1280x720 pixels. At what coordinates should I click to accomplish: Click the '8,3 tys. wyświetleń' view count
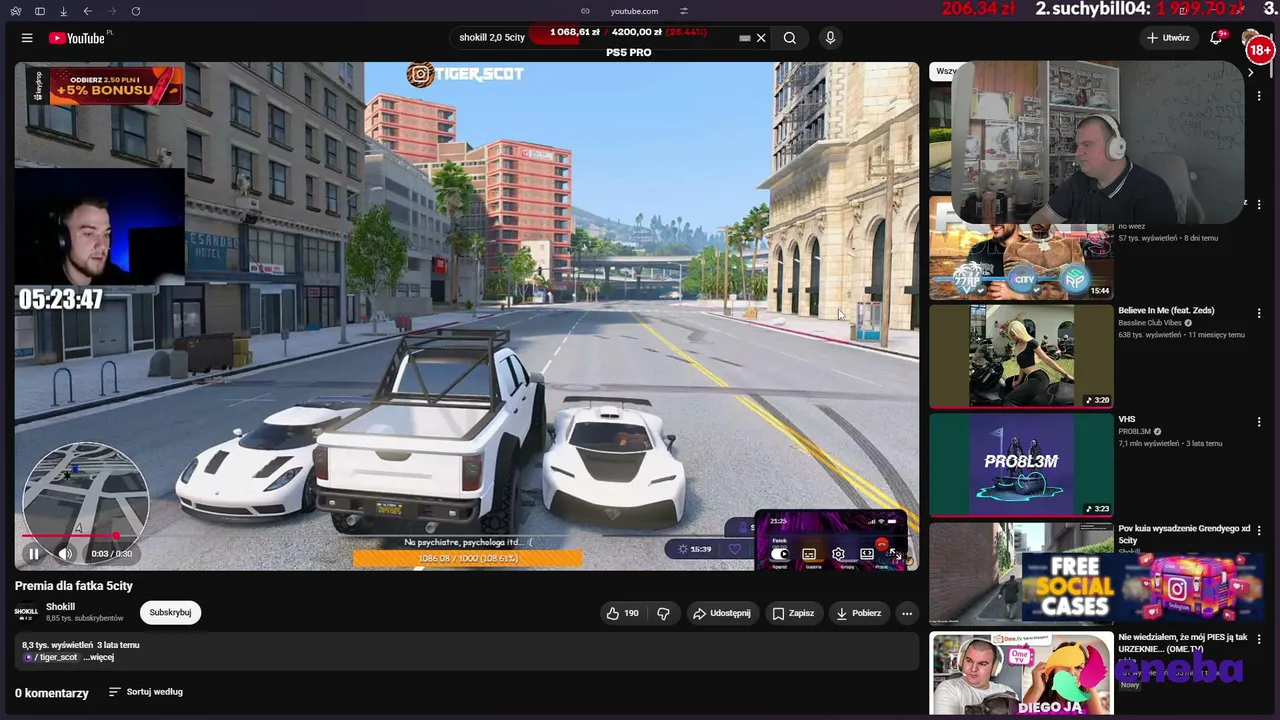[x=57, y=645]
